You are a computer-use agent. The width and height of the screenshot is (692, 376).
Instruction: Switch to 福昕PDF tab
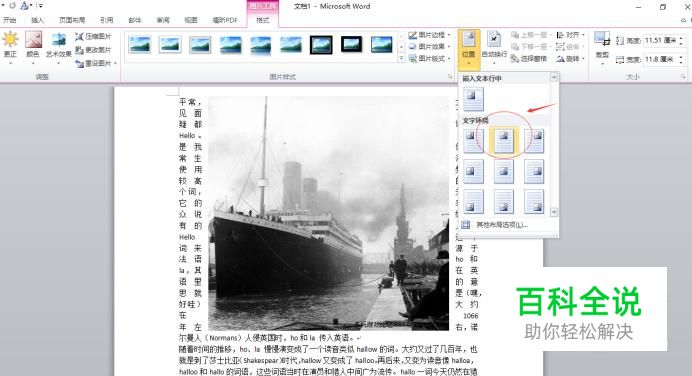225,20
